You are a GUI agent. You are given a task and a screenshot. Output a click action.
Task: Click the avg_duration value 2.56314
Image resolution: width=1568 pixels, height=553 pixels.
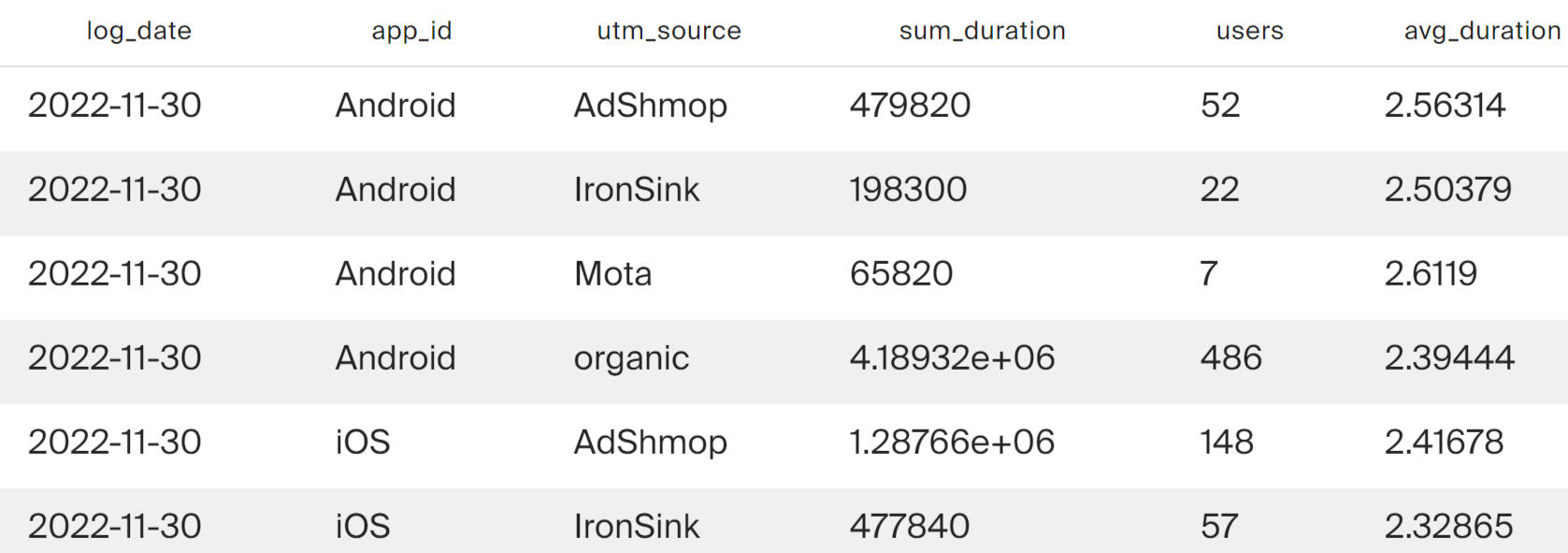(1445, 105)
